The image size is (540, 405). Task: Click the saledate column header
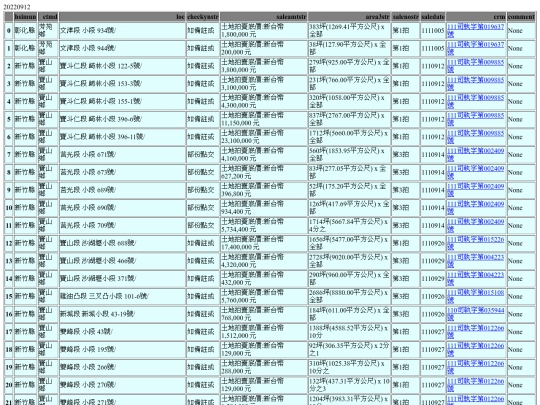433,17
